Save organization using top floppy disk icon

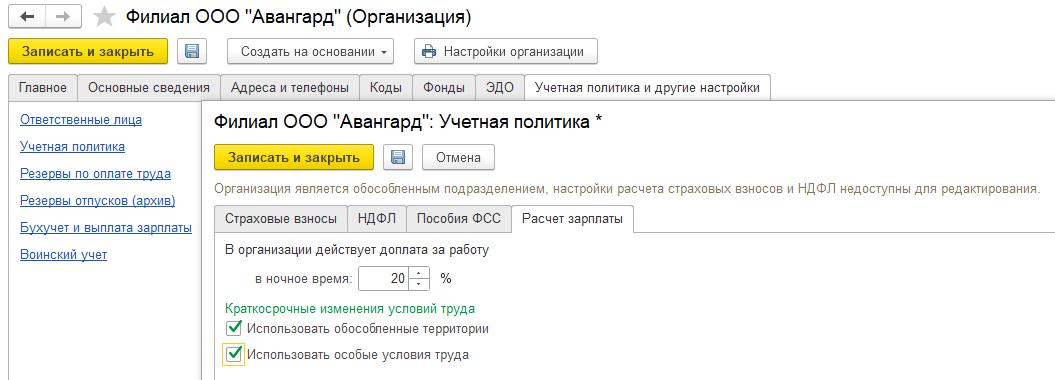coord(192,52)
